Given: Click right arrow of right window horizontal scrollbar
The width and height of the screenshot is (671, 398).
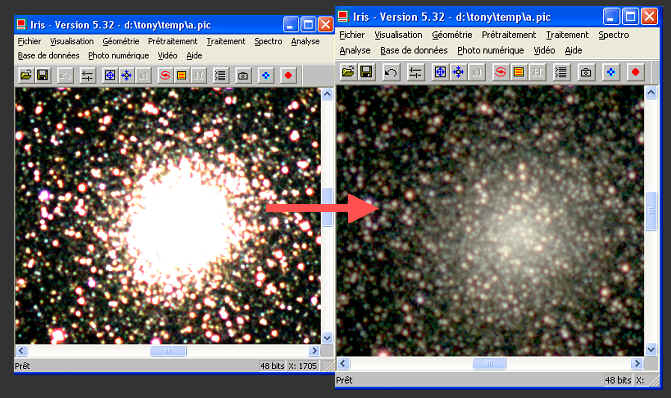Looking at the screenshot, I should coord(637,364).
